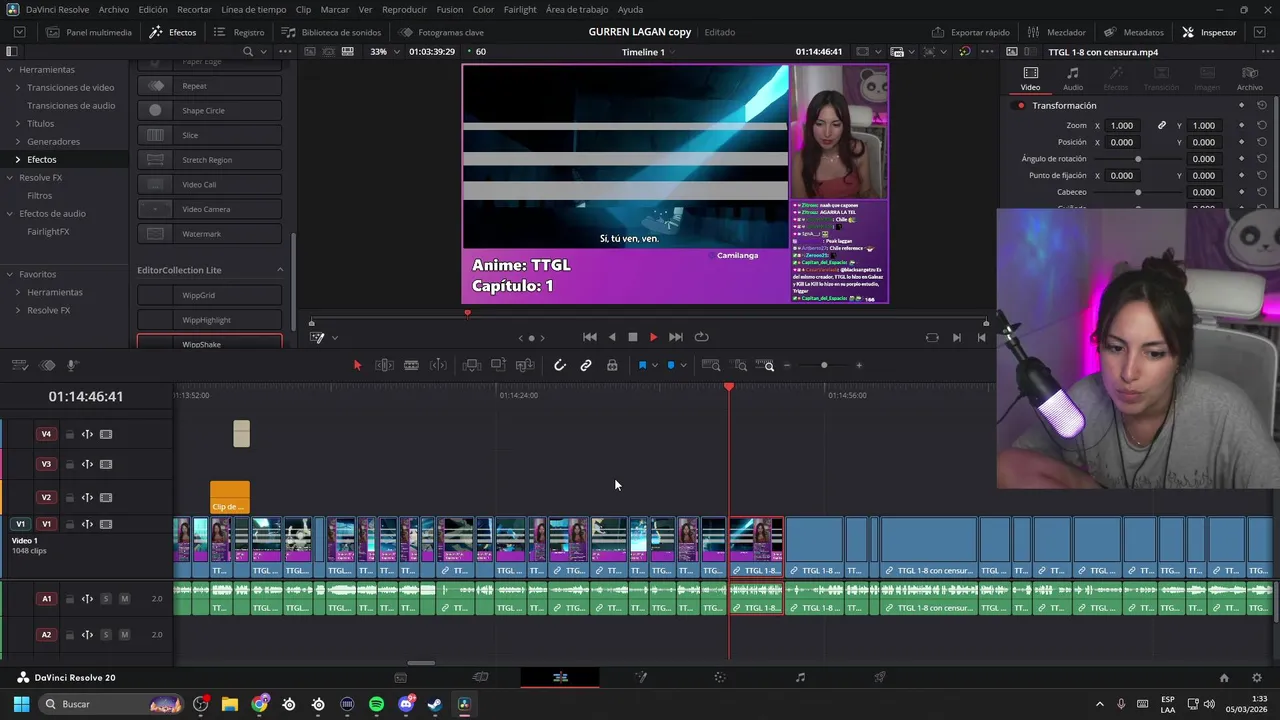Screen dimensions: 1280x720
Task: Jump to first frame button
Action: 590,337
